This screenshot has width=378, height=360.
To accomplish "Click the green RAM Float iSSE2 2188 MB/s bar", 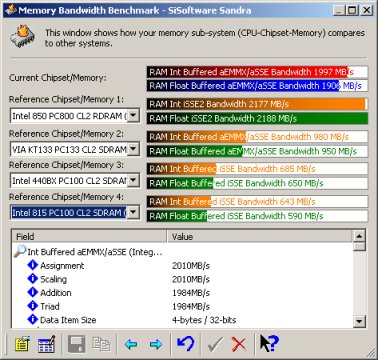I will click(x=257, y=118).
